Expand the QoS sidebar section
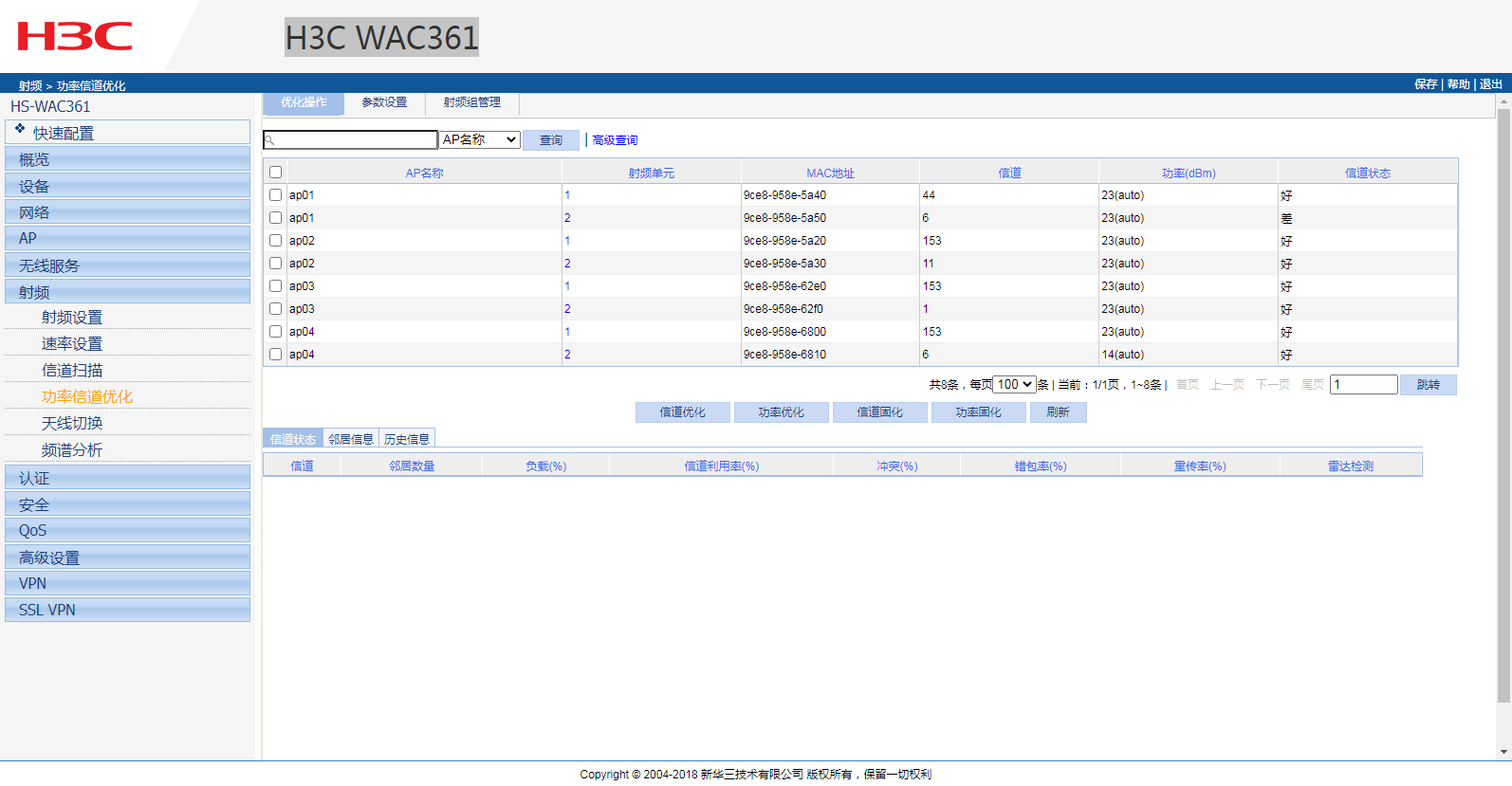The height and width of the screenshot is (786, 1512). click(127, 531)
